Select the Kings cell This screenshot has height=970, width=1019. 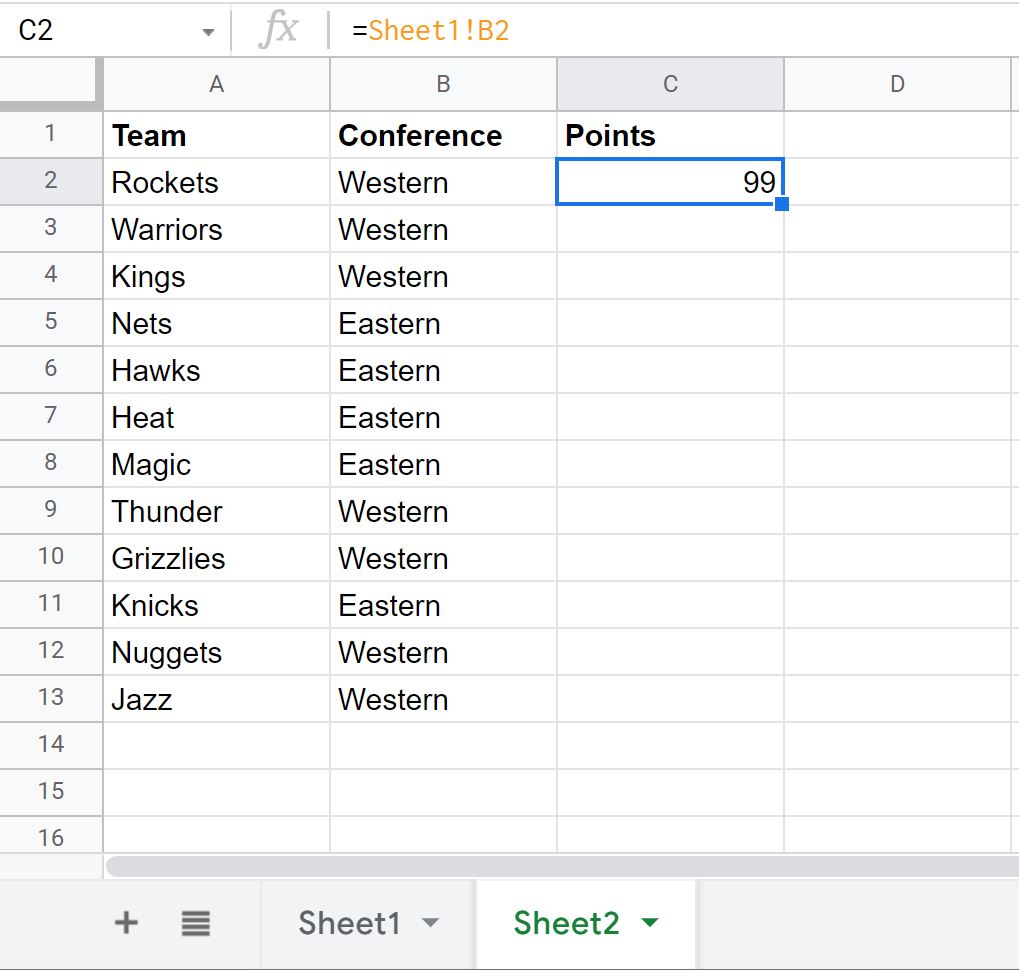216,276
